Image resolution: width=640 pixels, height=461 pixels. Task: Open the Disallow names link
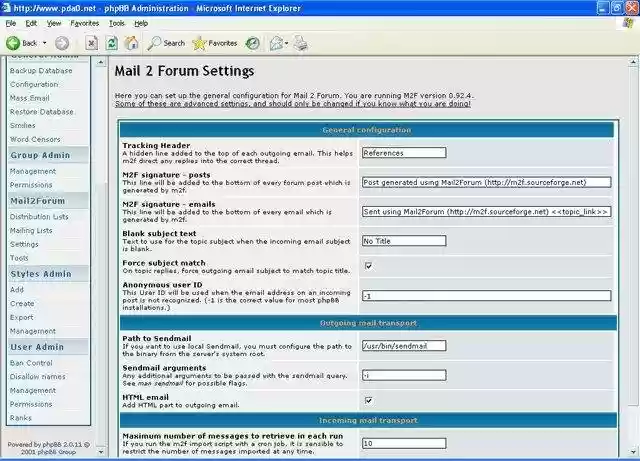[x=38, y=376]
